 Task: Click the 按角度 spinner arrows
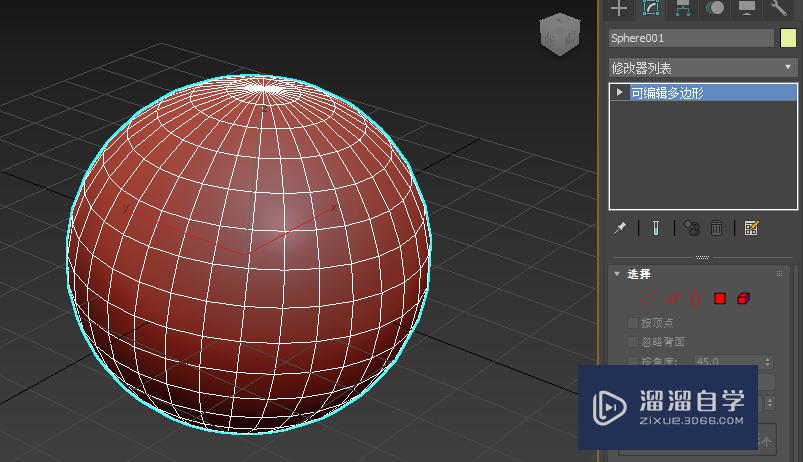[767, 361]
